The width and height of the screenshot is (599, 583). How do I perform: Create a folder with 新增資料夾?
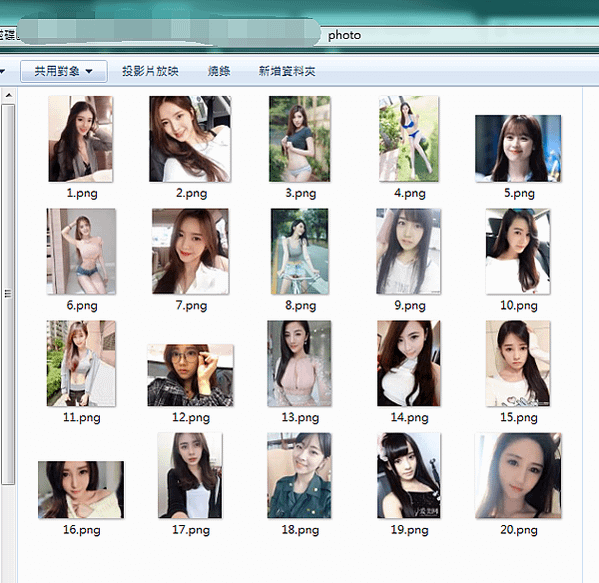click(x=287, y=71)
